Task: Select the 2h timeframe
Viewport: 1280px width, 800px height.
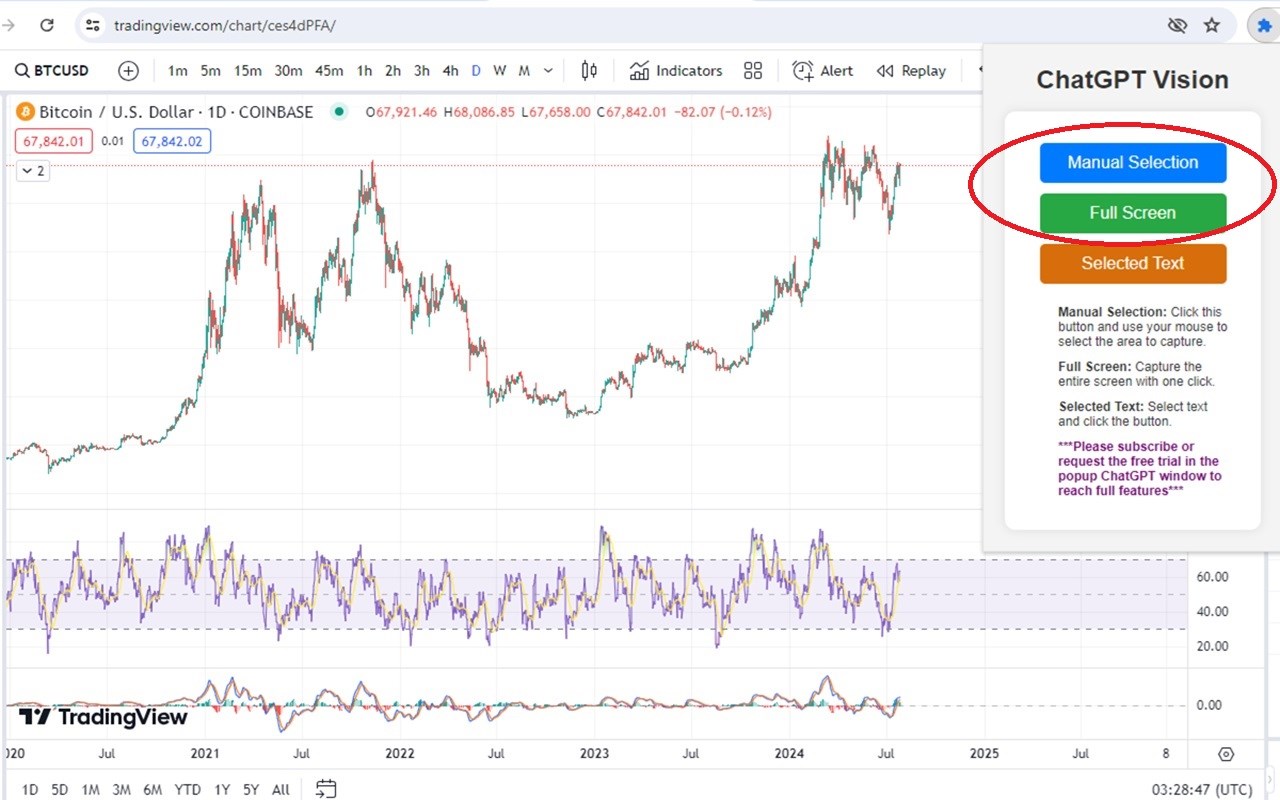Action: click(x=393, y=71)
